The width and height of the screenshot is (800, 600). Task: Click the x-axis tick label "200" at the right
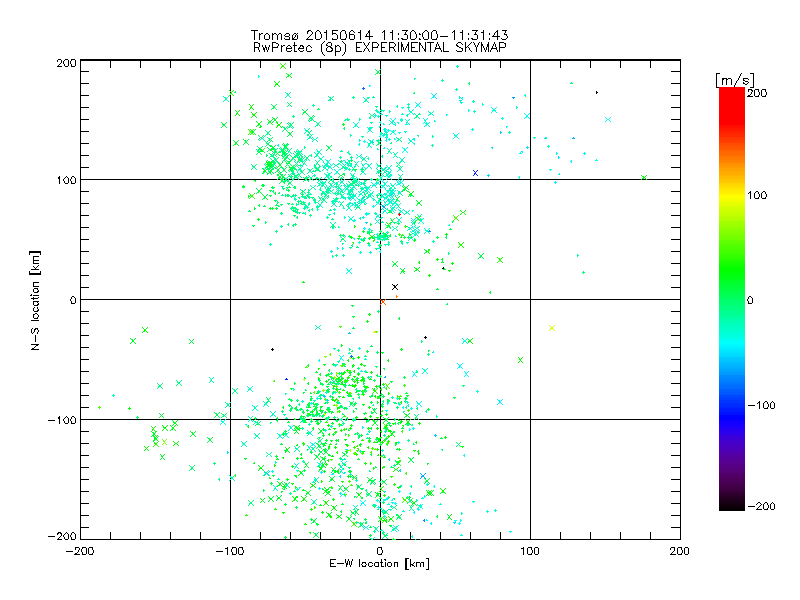pyautogui.click(x=680, y=551)
